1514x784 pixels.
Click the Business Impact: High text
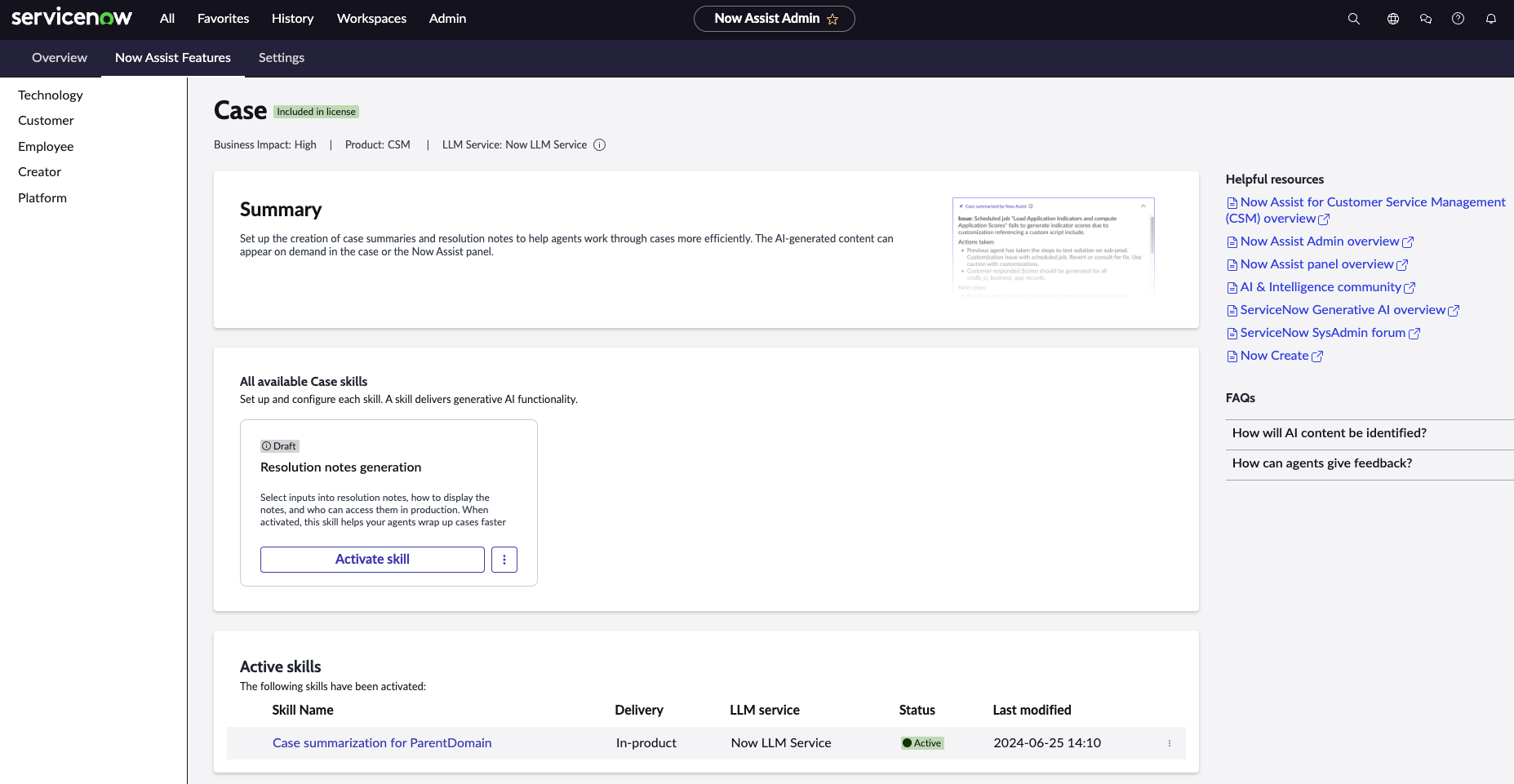265,145
